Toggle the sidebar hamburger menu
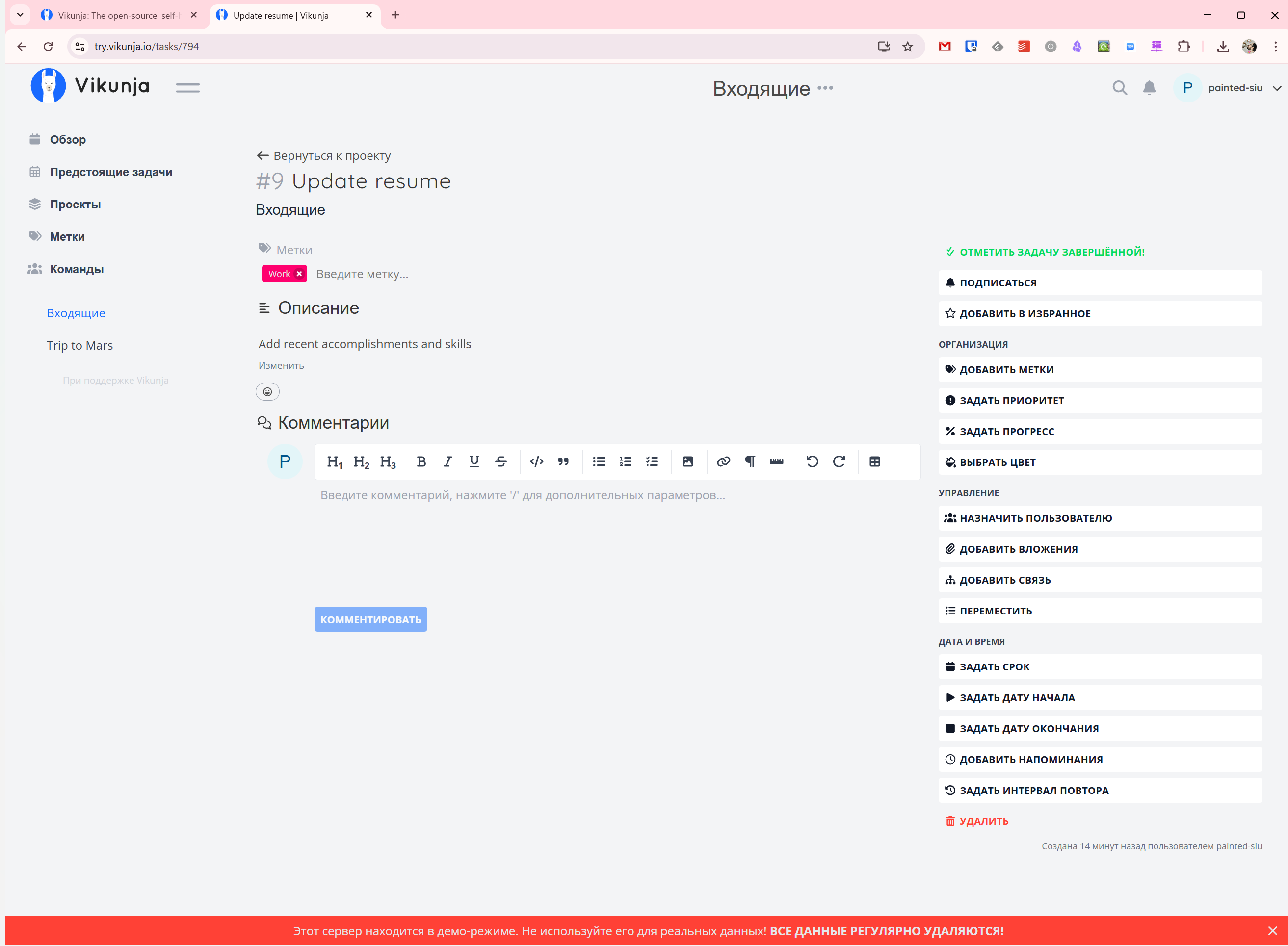 point(188,88)
